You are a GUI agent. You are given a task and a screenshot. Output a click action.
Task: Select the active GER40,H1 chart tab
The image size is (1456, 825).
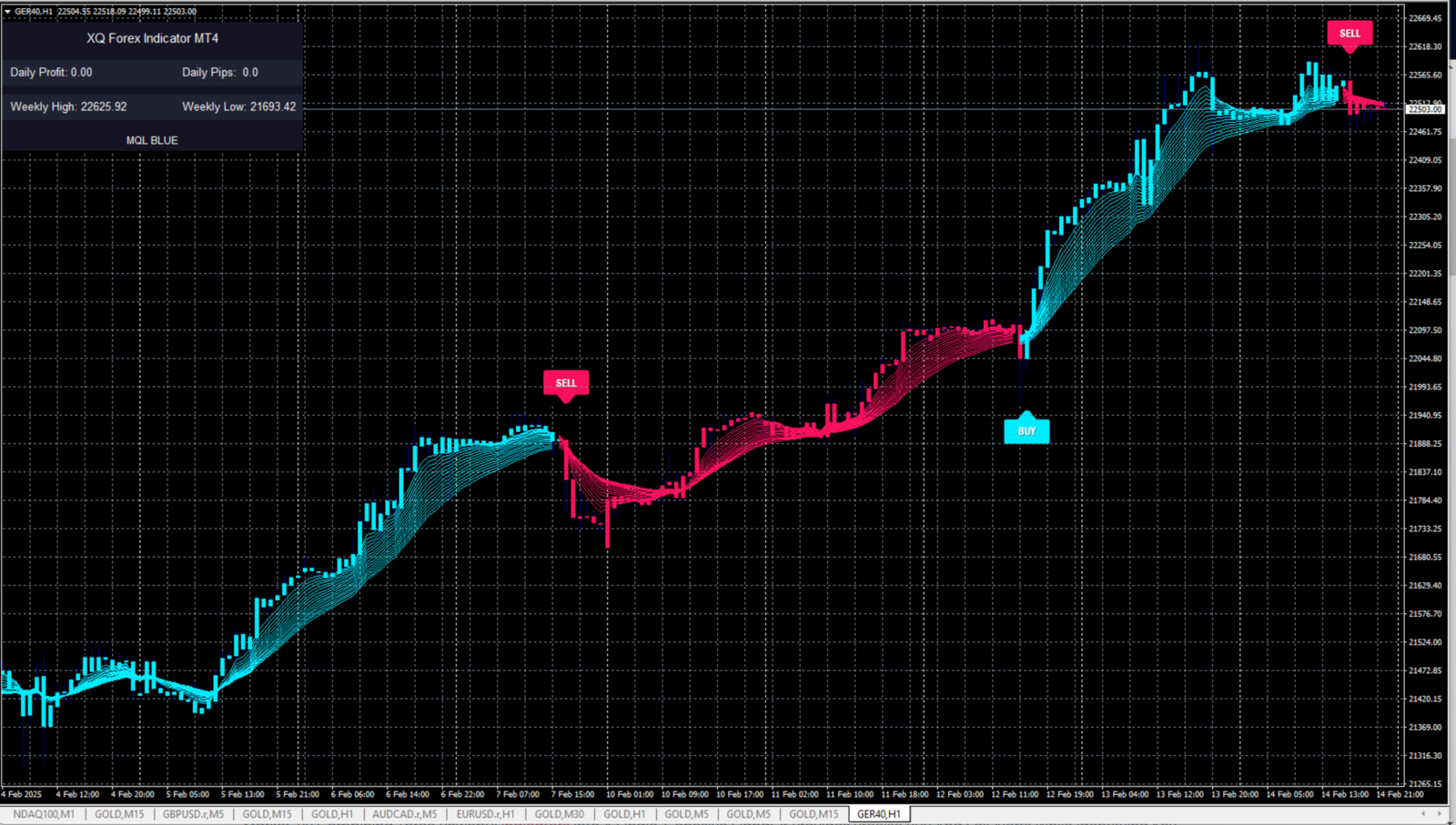pos(878,814)
